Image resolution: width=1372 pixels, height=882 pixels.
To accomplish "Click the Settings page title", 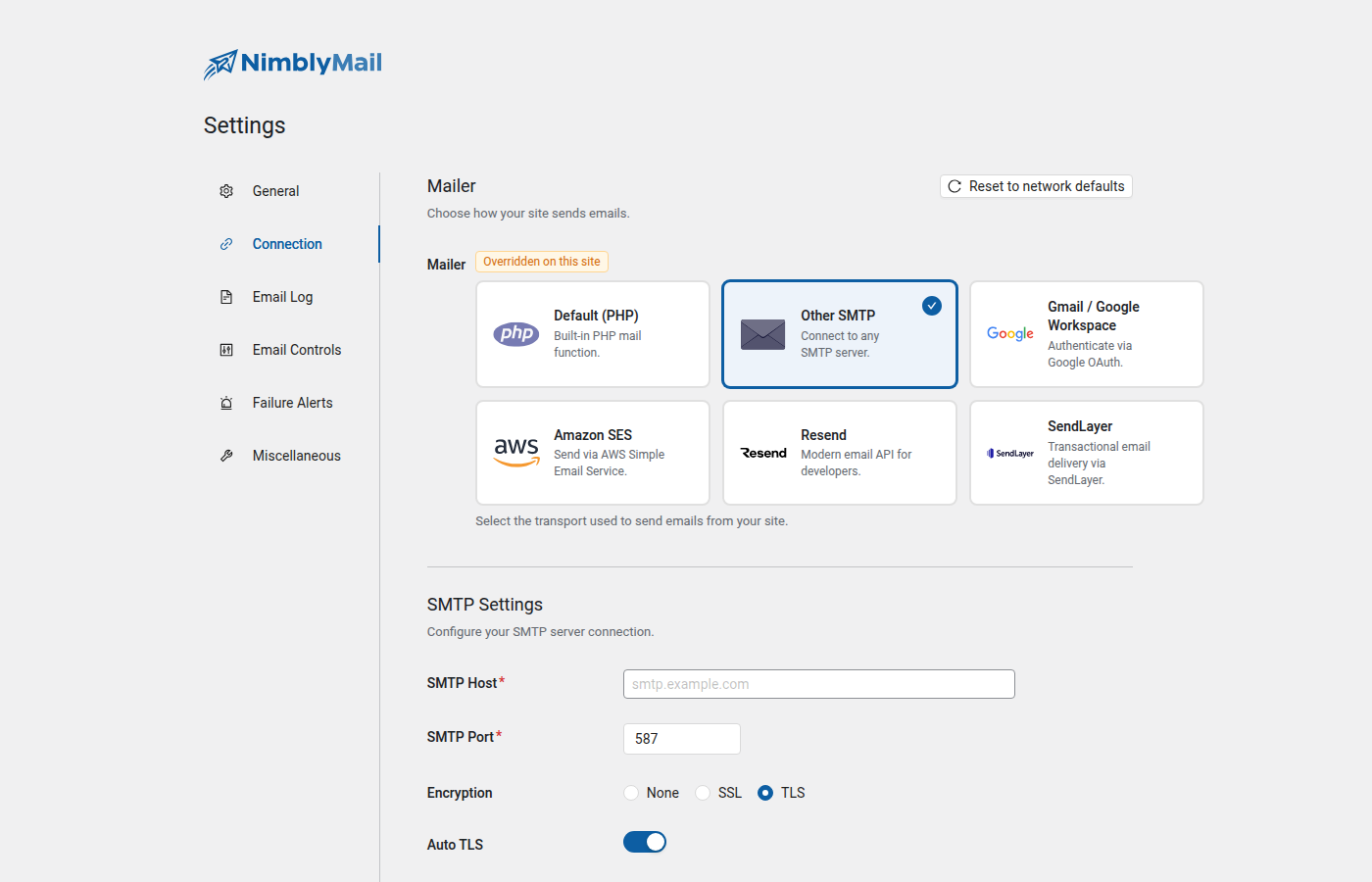I will 245,125.
